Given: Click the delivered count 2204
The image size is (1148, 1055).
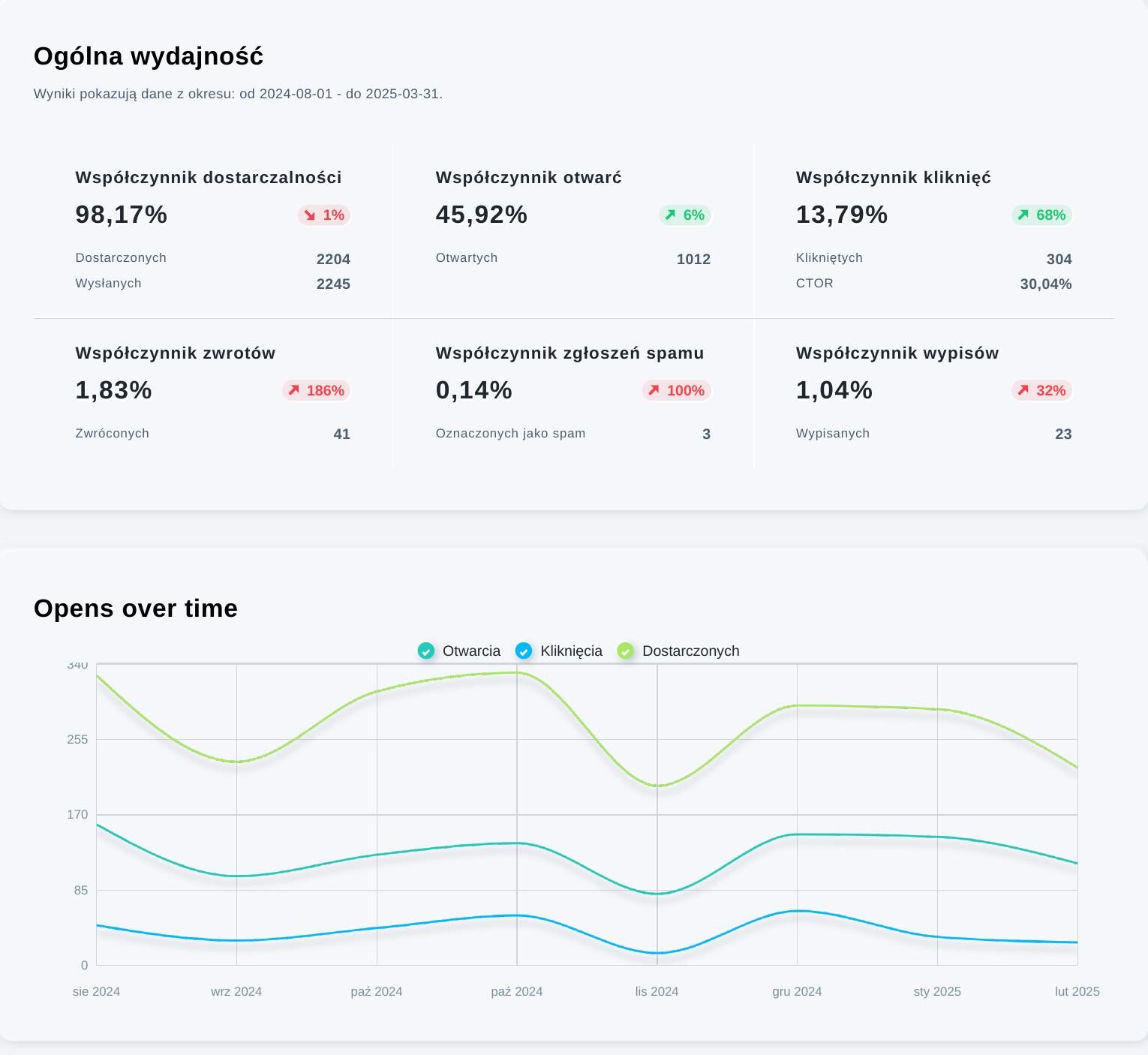Looking at the screenshot, I should click(334, 259).
